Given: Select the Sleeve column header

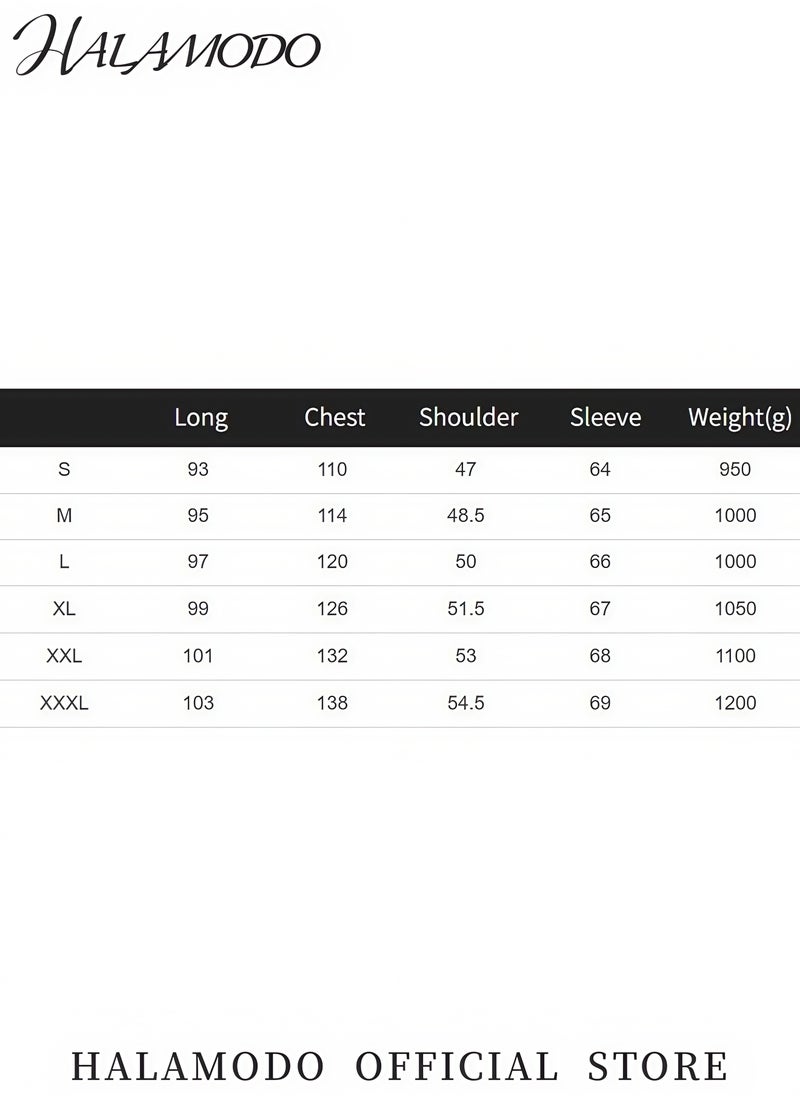Looking at the screenshot, I should click(x=606, y=417).
